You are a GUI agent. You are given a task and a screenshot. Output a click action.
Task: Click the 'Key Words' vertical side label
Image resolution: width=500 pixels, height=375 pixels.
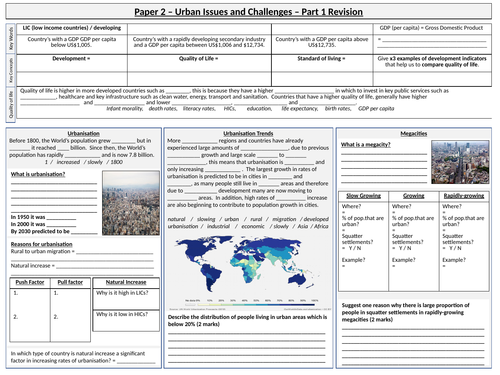tap(11, 39)
